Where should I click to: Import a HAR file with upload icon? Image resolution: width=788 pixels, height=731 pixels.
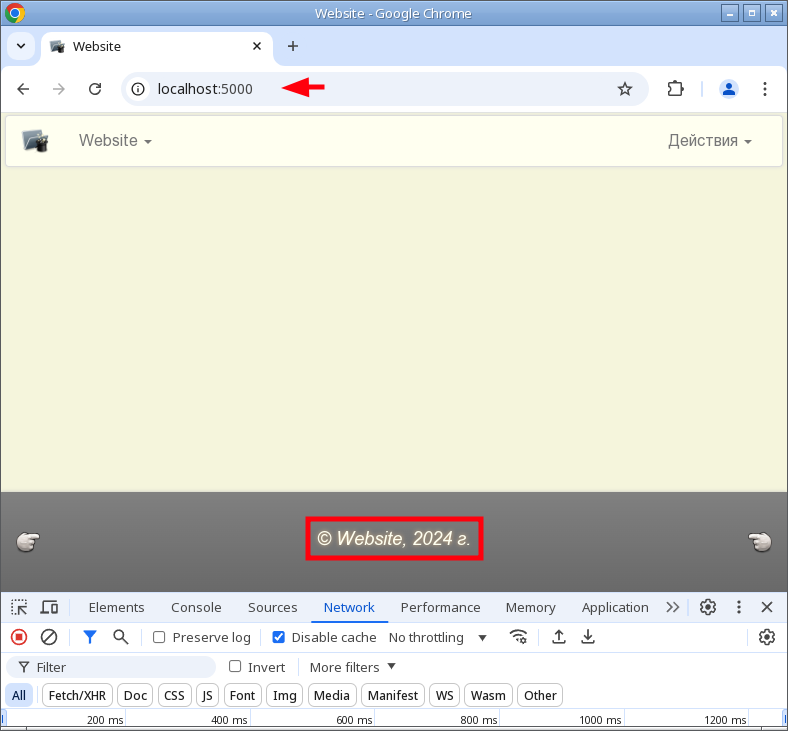point(558,638)
